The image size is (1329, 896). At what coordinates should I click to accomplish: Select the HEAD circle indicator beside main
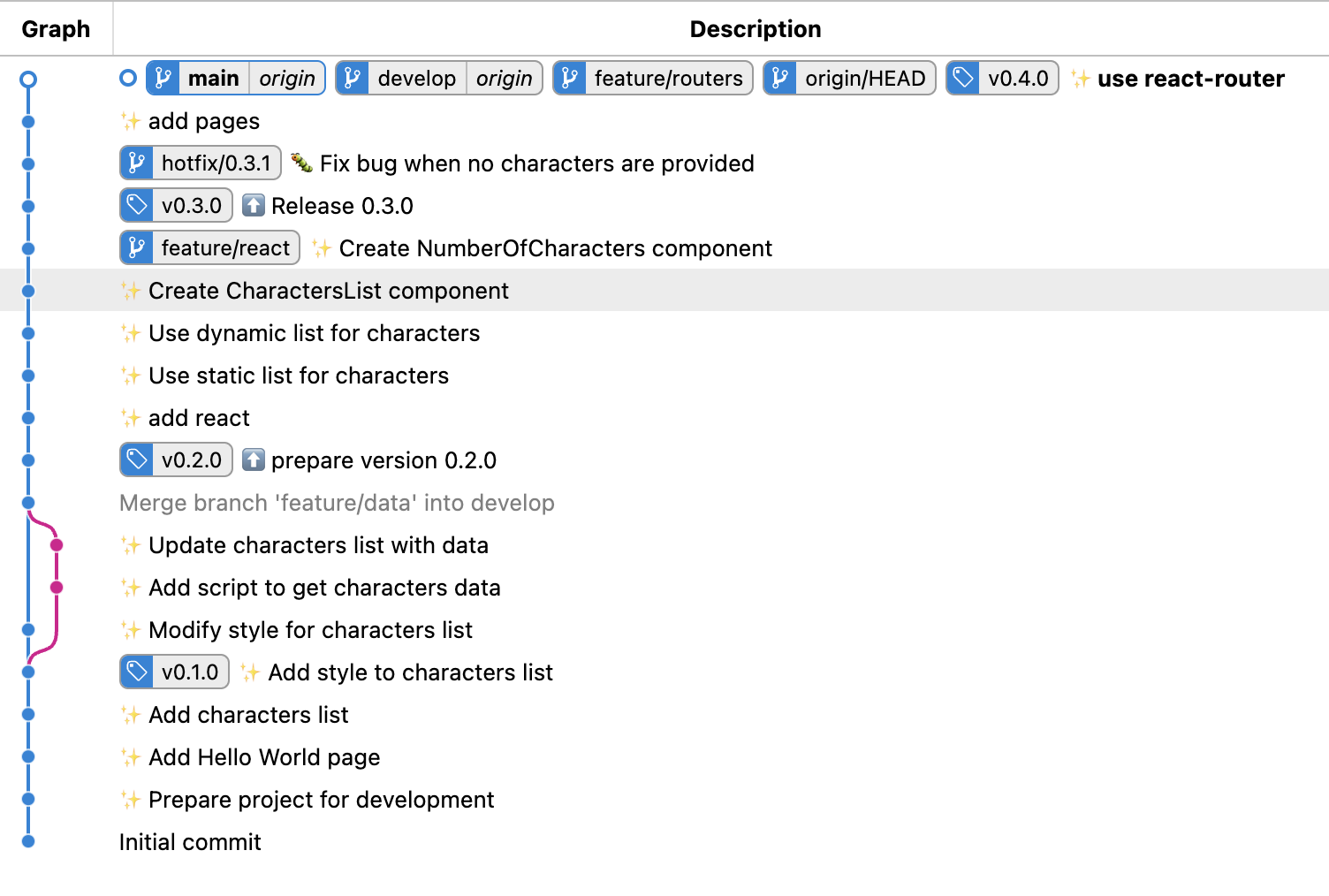128,79
